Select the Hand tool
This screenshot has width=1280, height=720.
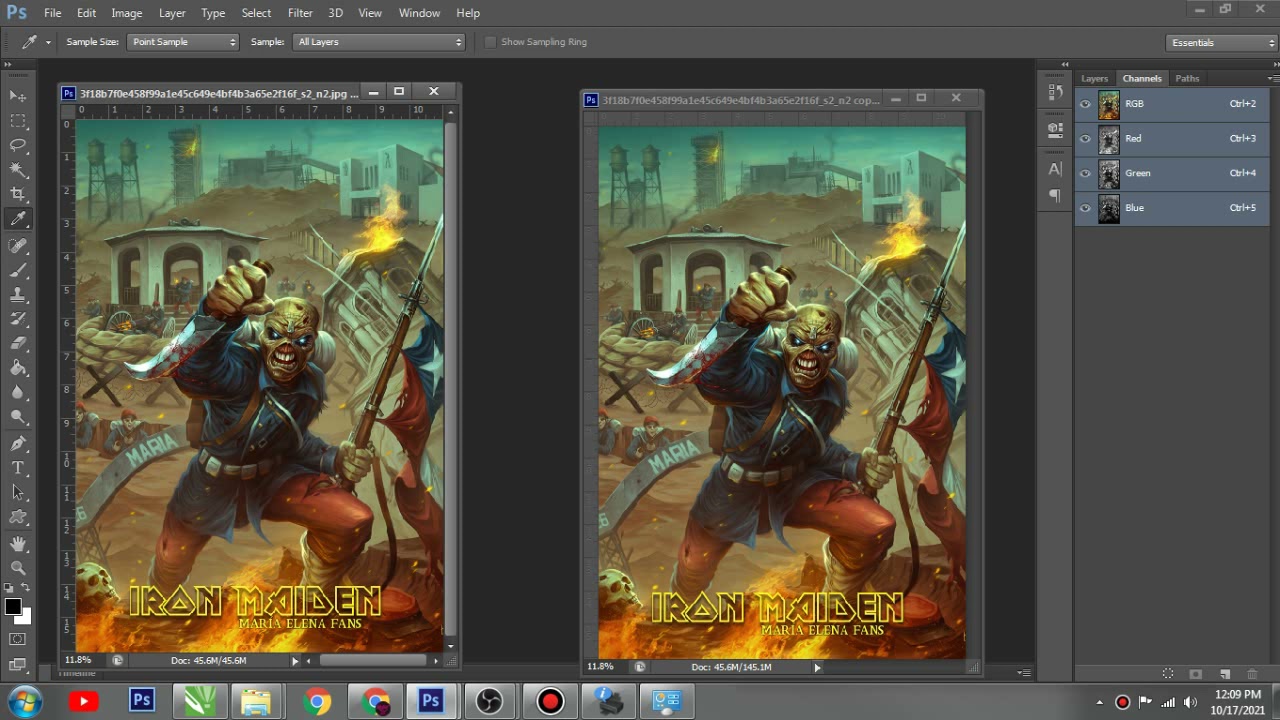[x=18, y=544]
